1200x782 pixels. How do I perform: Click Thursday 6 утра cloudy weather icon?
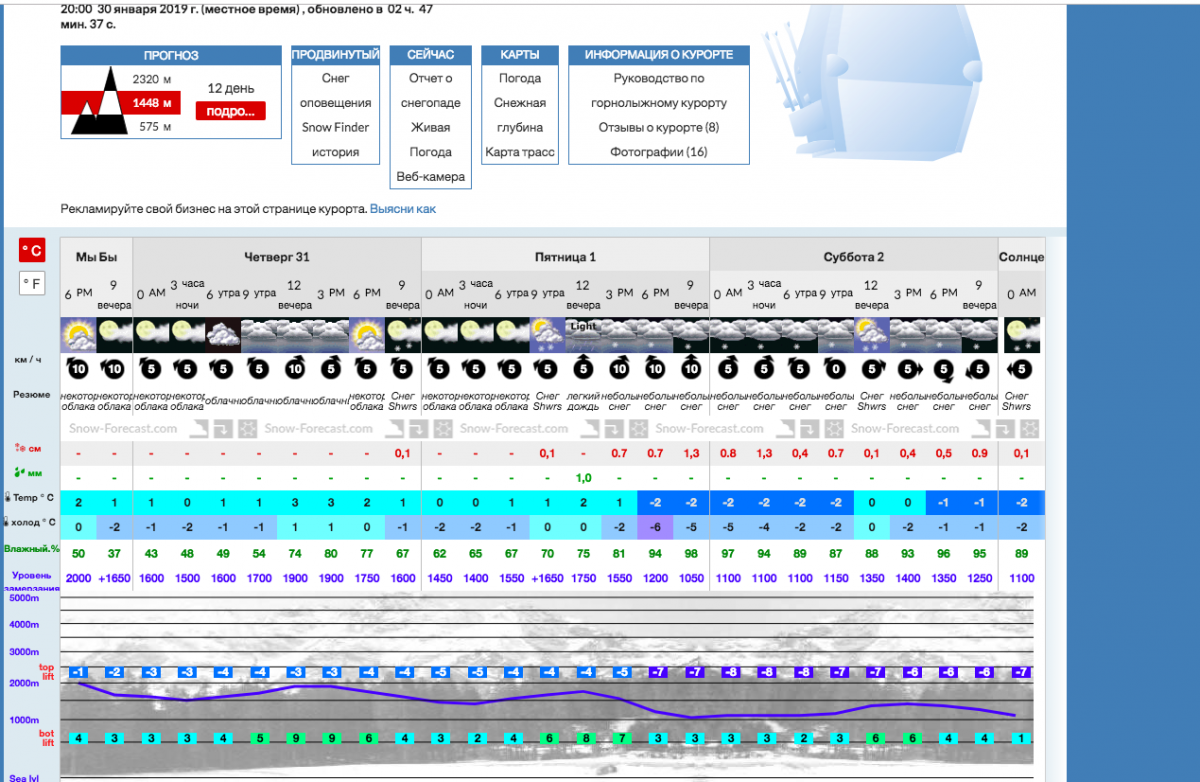coord(223,334)
